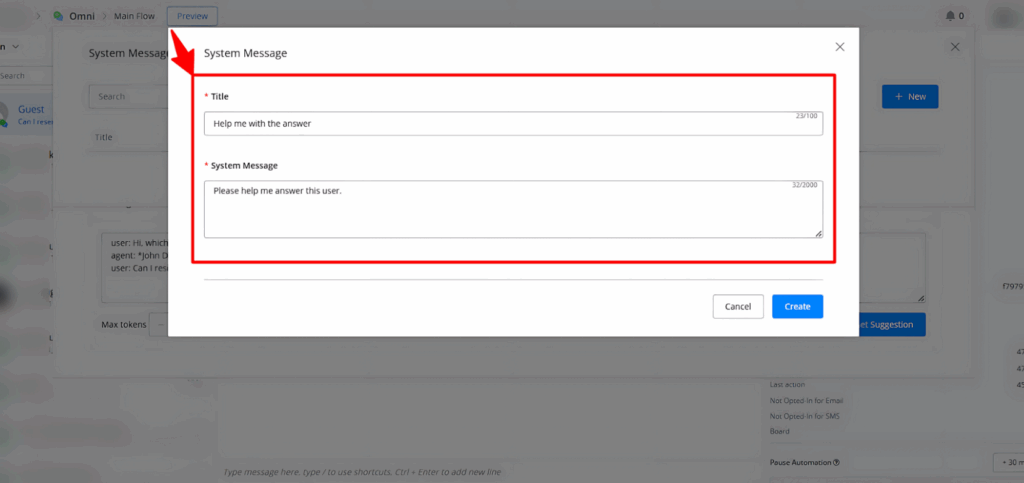Click into the System Message textarea
1024x483 pixels.
[x=512, y=209]
